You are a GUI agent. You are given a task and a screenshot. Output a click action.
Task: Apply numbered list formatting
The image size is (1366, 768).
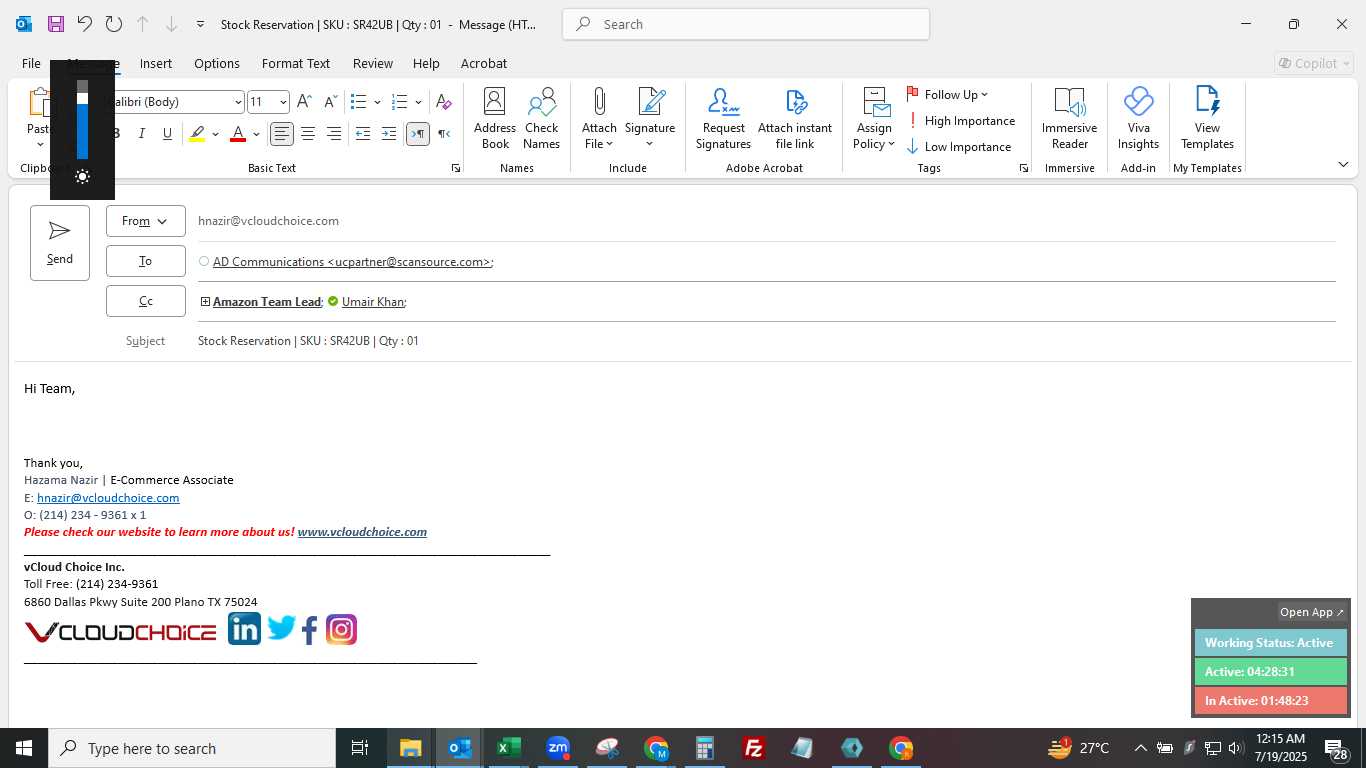(x=400, y=102)
